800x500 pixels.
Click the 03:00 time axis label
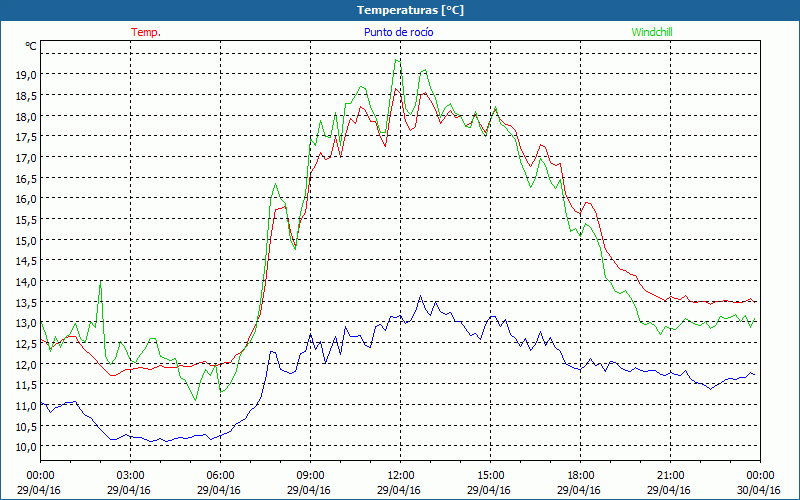tap(131, 476)
